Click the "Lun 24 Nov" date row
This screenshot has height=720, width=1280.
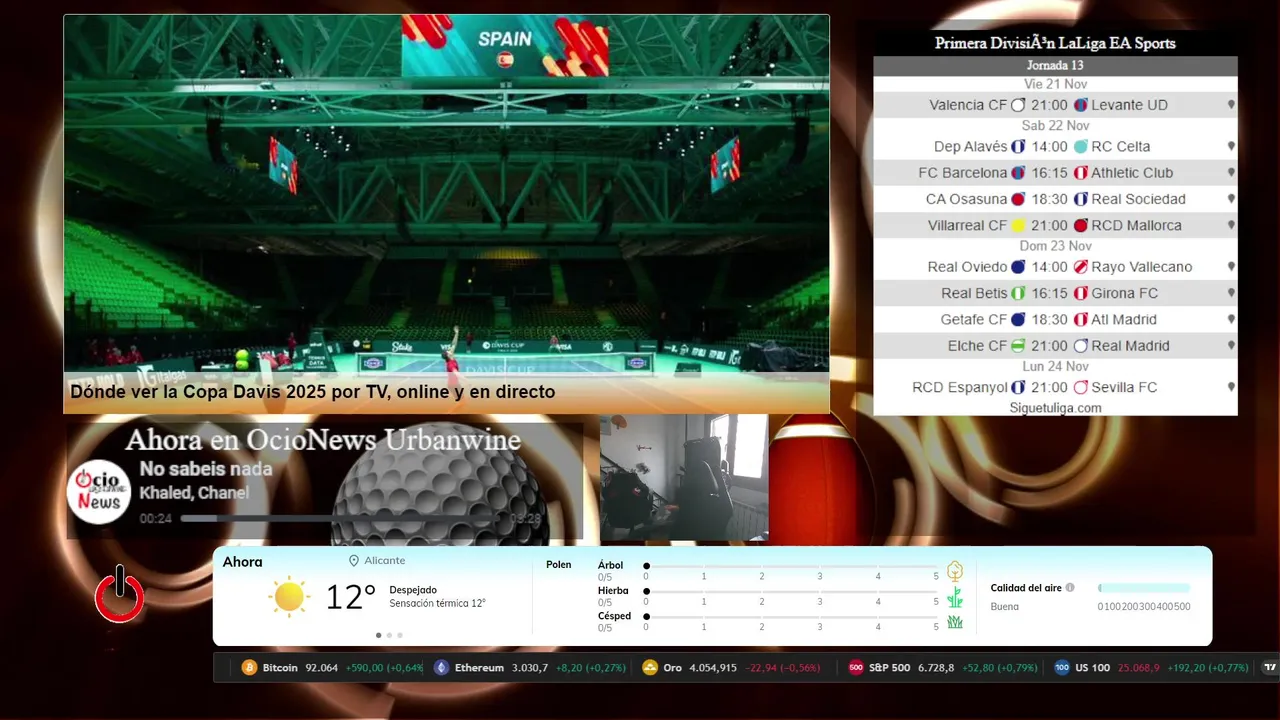point(1055,366)
